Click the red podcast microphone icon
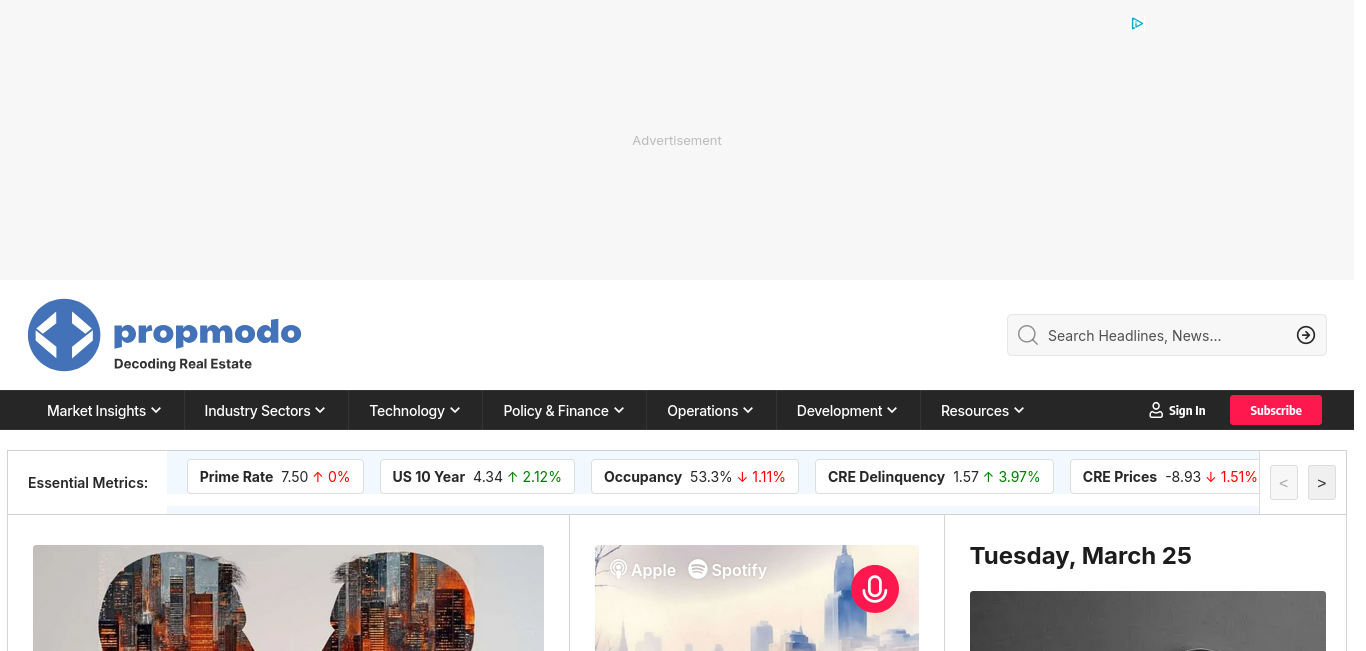This screenshot has height=651, width=1366. pos(875,589)
